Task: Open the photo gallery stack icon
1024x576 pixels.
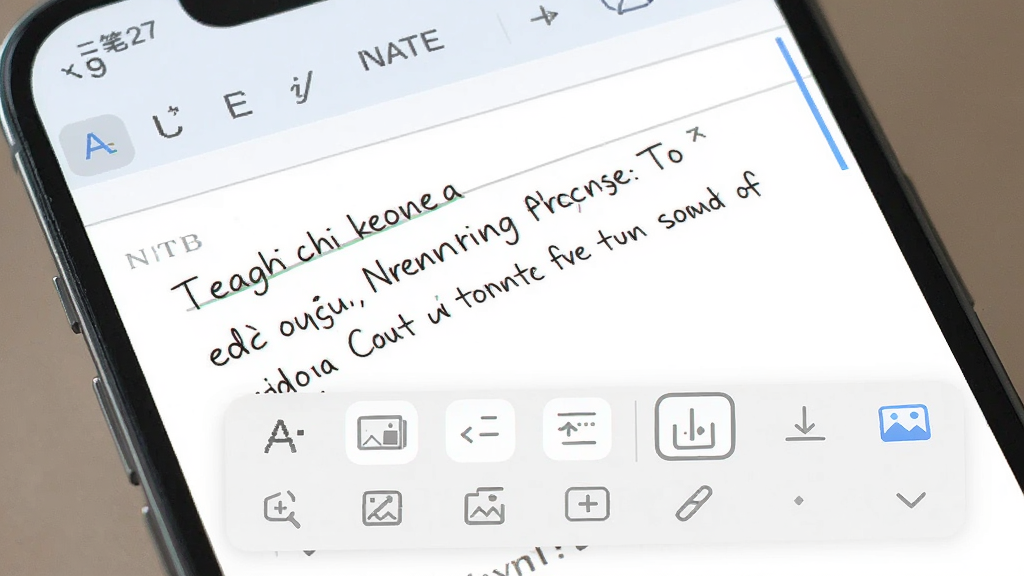Action: 485,506
